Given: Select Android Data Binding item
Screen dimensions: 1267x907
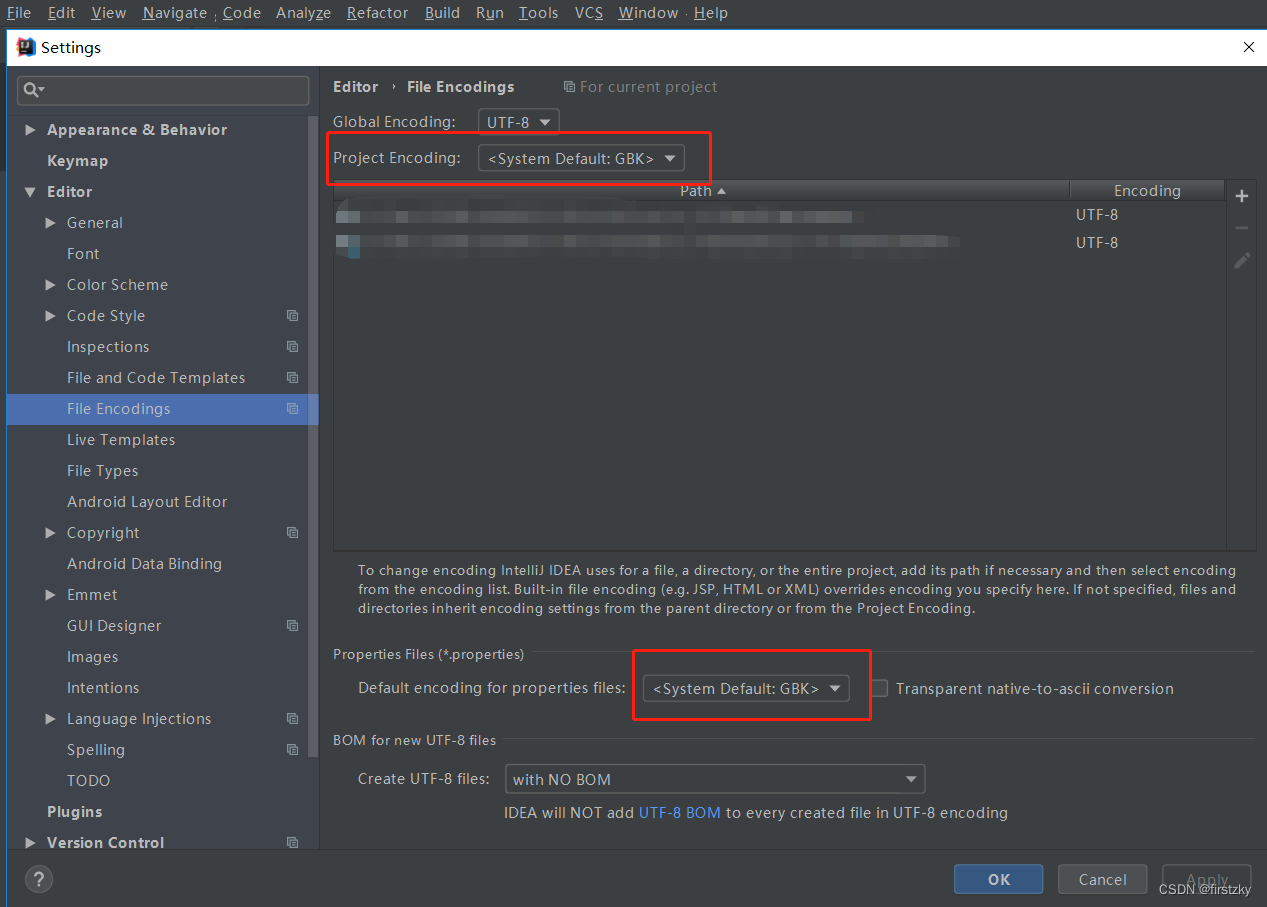Looking at the screenshot, I should [x=144, y=564].
